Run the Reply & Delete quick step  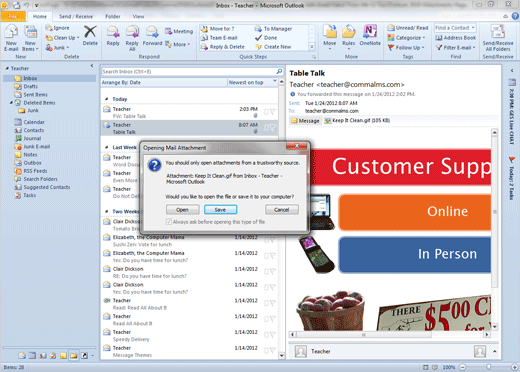pos(223,47)
